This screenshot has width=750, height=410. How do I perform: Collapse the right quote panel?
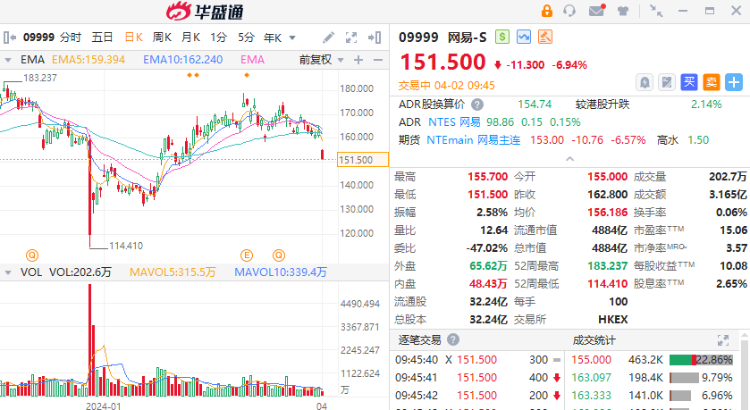point(375,37)
